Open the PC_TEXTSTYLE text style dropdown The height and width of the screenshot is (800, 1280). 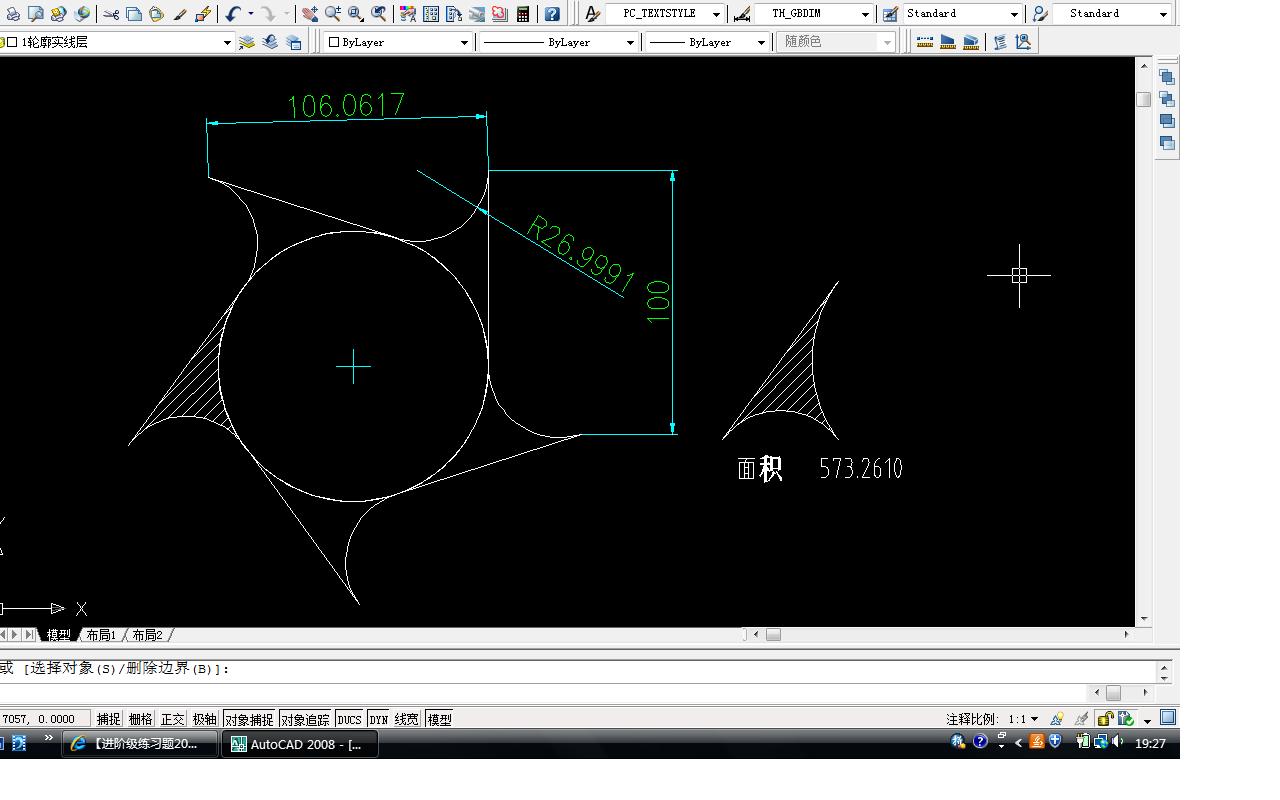pos(666,14)
